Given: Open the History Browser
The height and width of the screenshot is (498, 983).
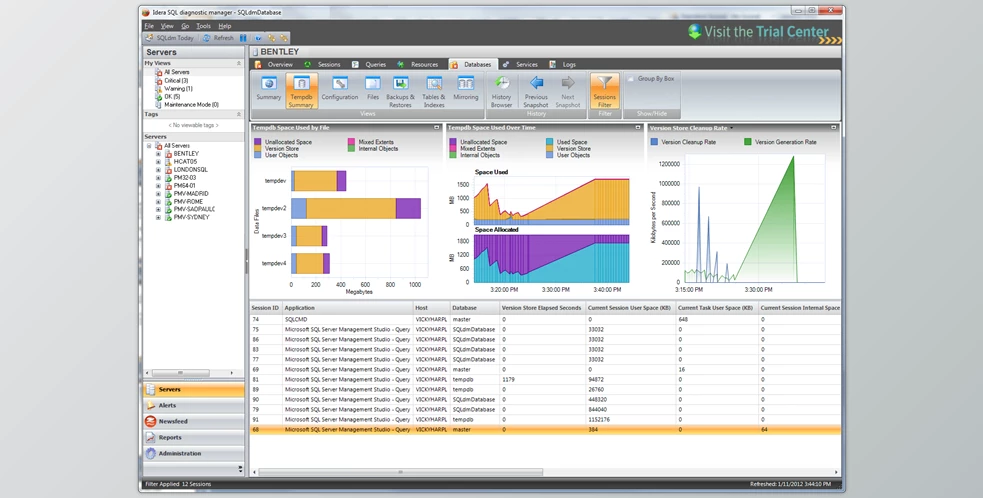Looking at the screenshot, I should 502,92.
